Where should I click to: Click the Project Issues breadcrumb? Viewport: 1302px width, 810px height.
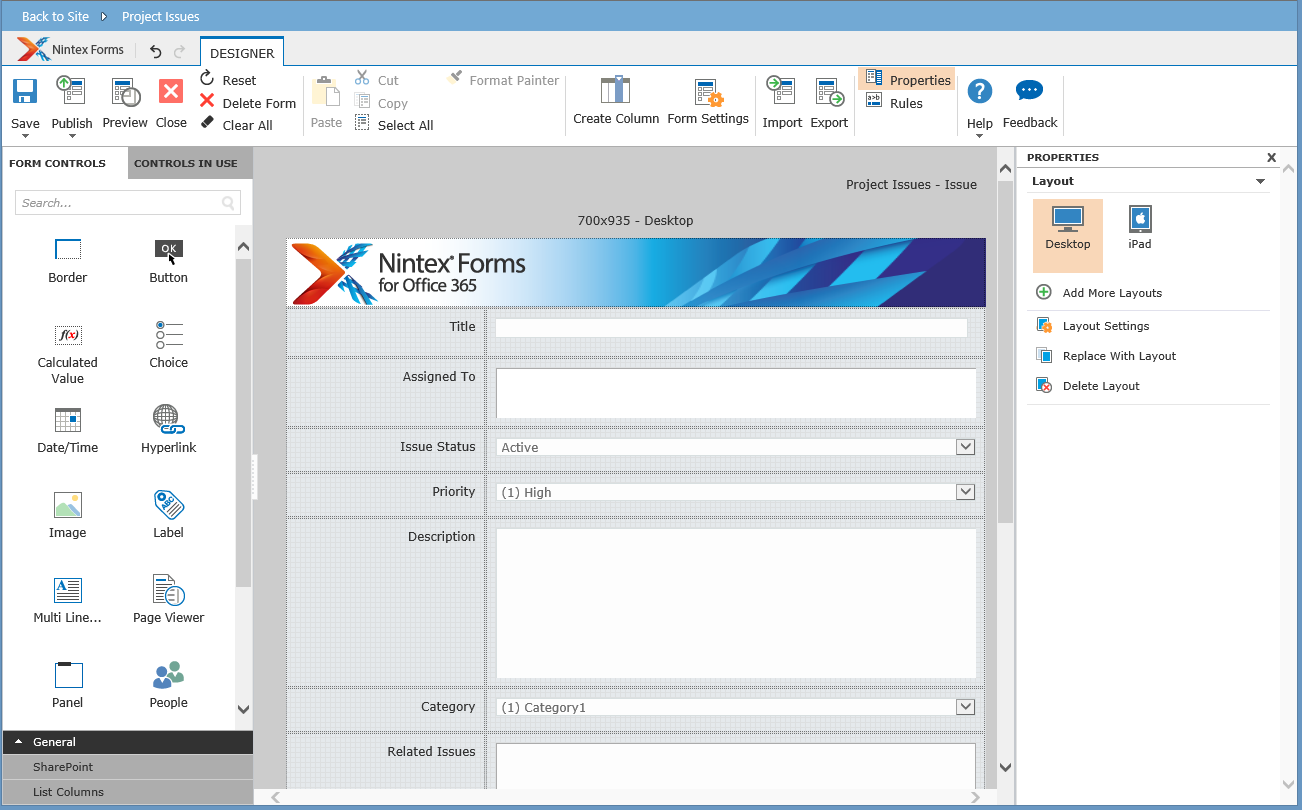pos(160,16)
